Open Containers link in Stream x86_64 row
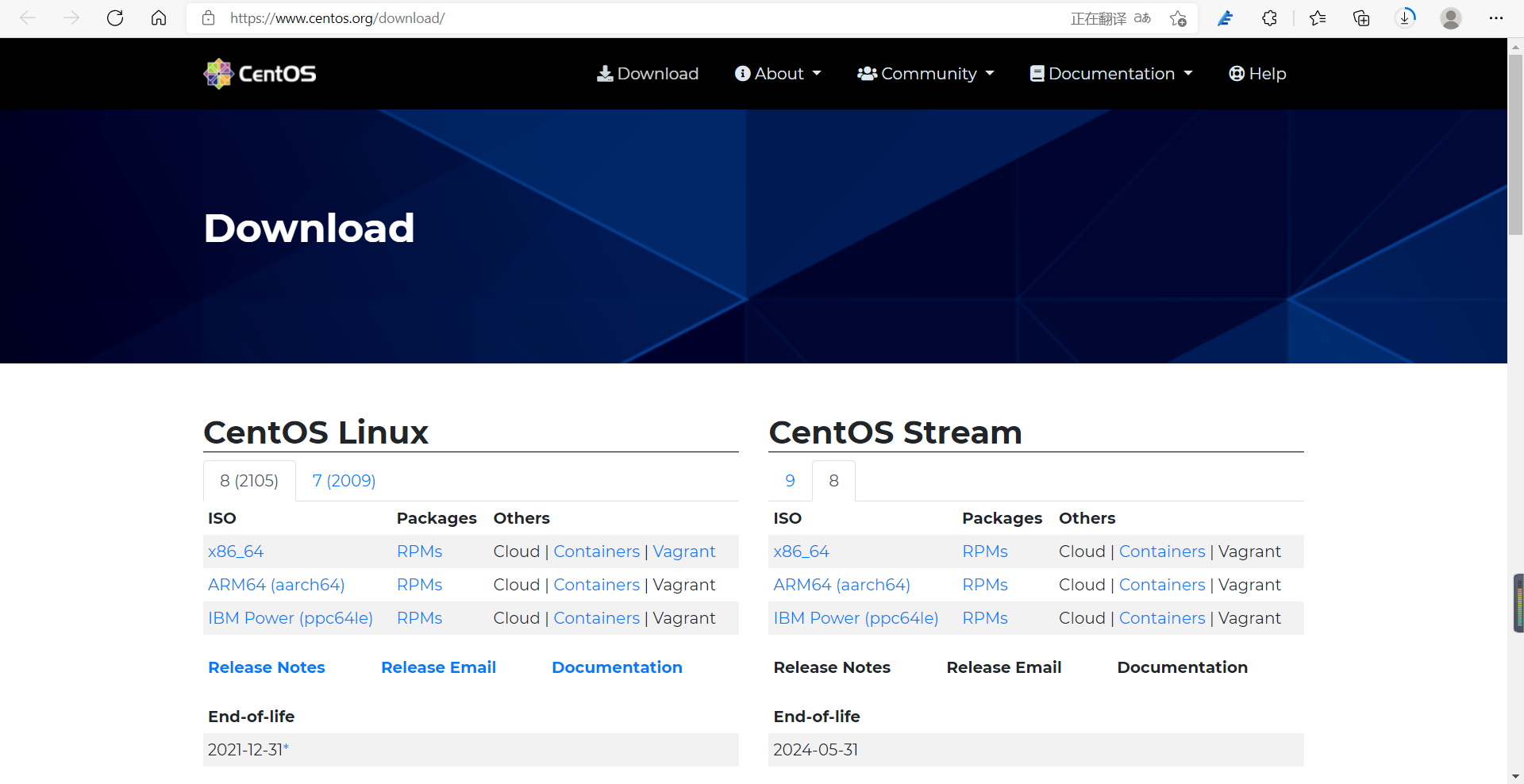The width and height of the screenshot is (1524, 784). click(x=1162, y=551)
